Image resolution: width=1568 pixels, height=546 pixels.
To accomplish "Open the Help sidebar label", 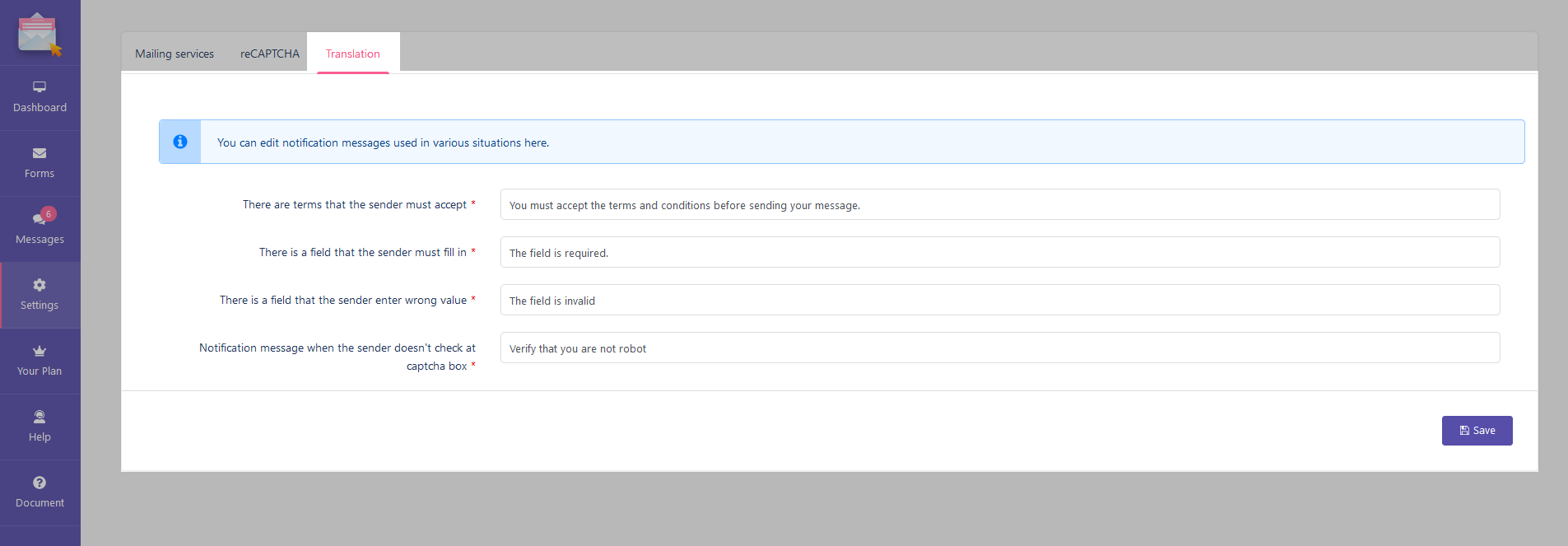I will click(x=40, y=437).
